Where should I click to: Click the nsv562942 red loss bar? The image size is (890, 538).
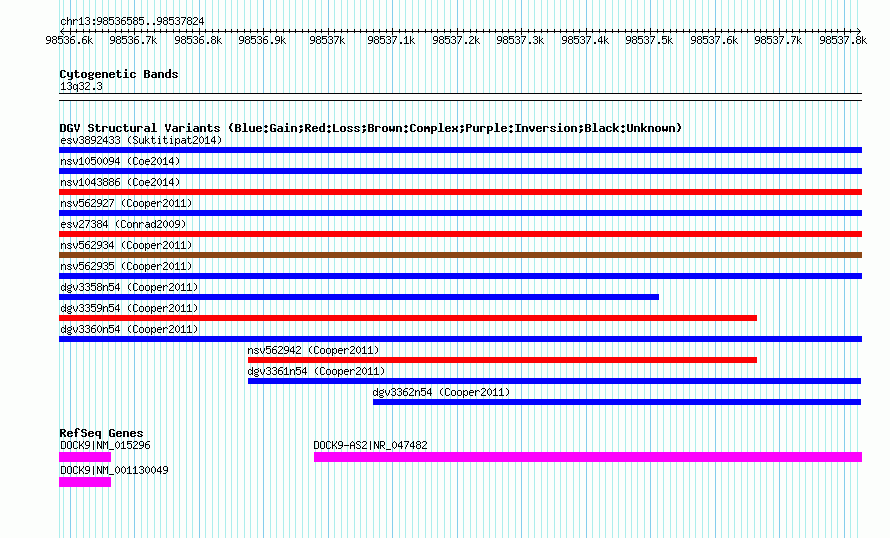coord(502,360)
